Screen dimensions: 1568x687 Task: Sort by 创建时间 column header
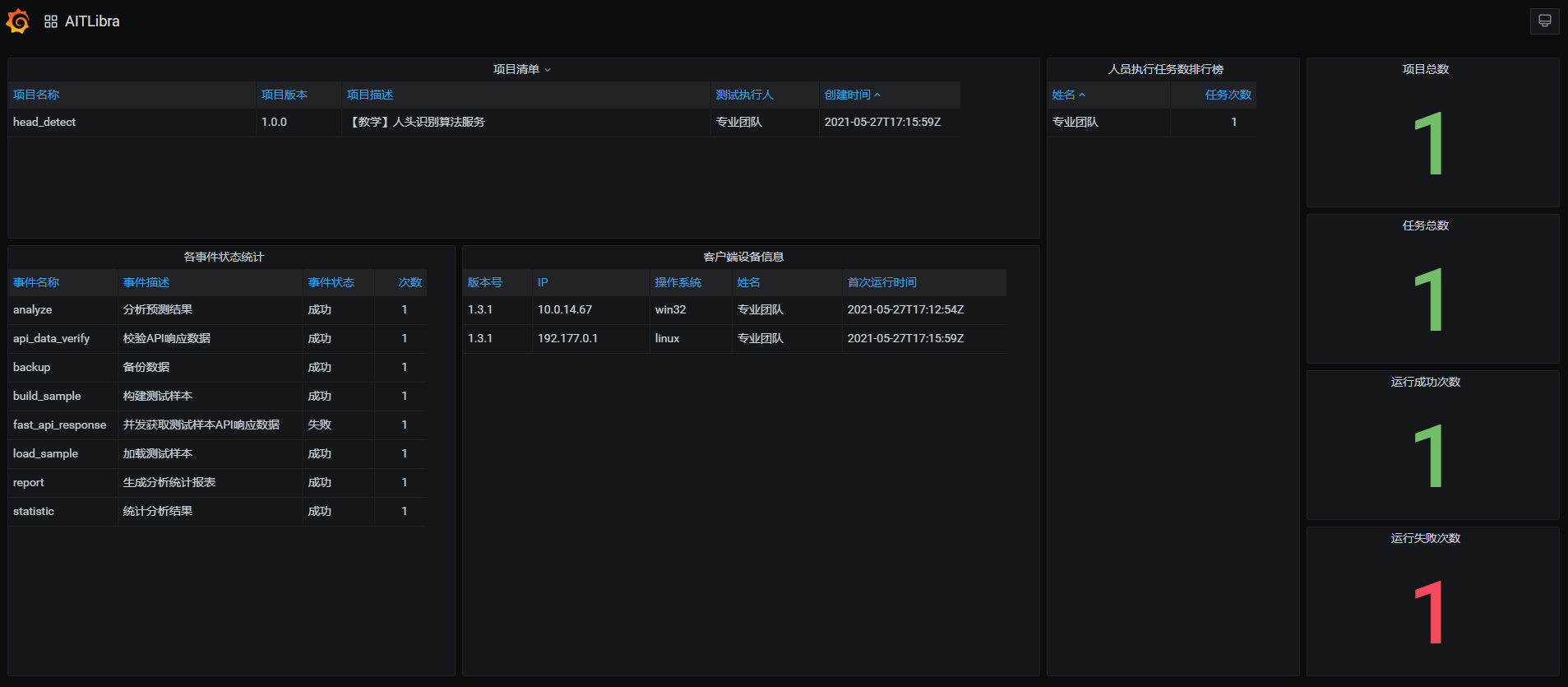point(853,95)
